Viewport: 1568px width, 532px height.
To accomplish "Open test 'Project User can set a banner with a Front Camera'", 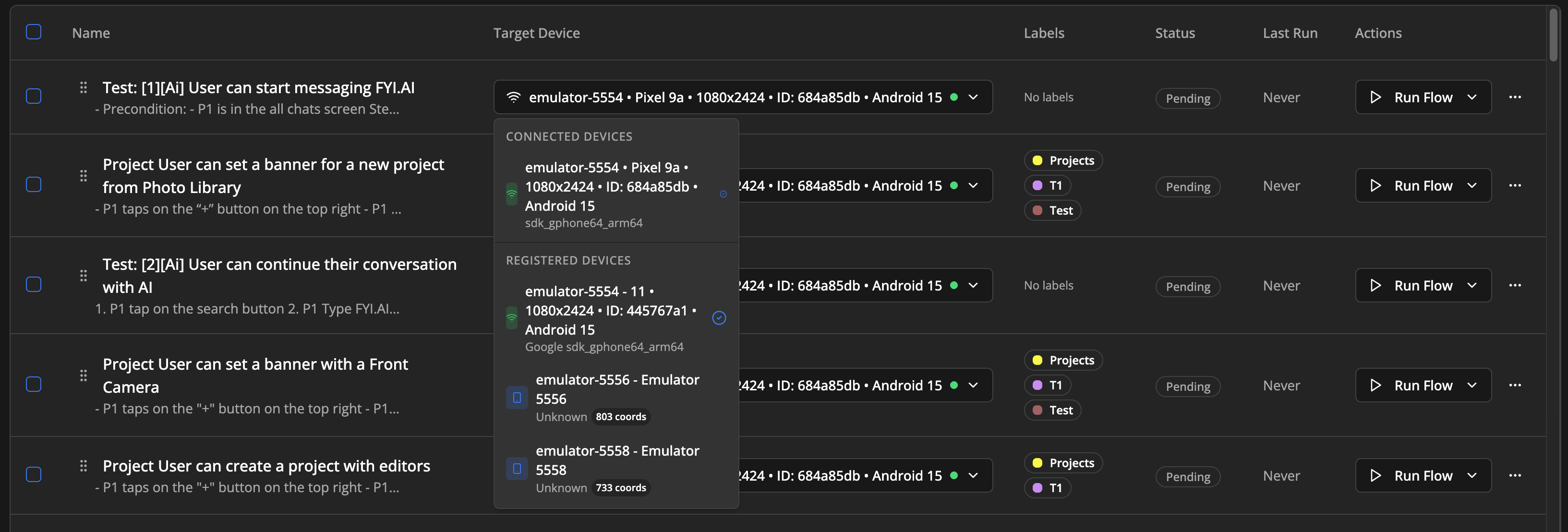I will (x=255, y=375).
